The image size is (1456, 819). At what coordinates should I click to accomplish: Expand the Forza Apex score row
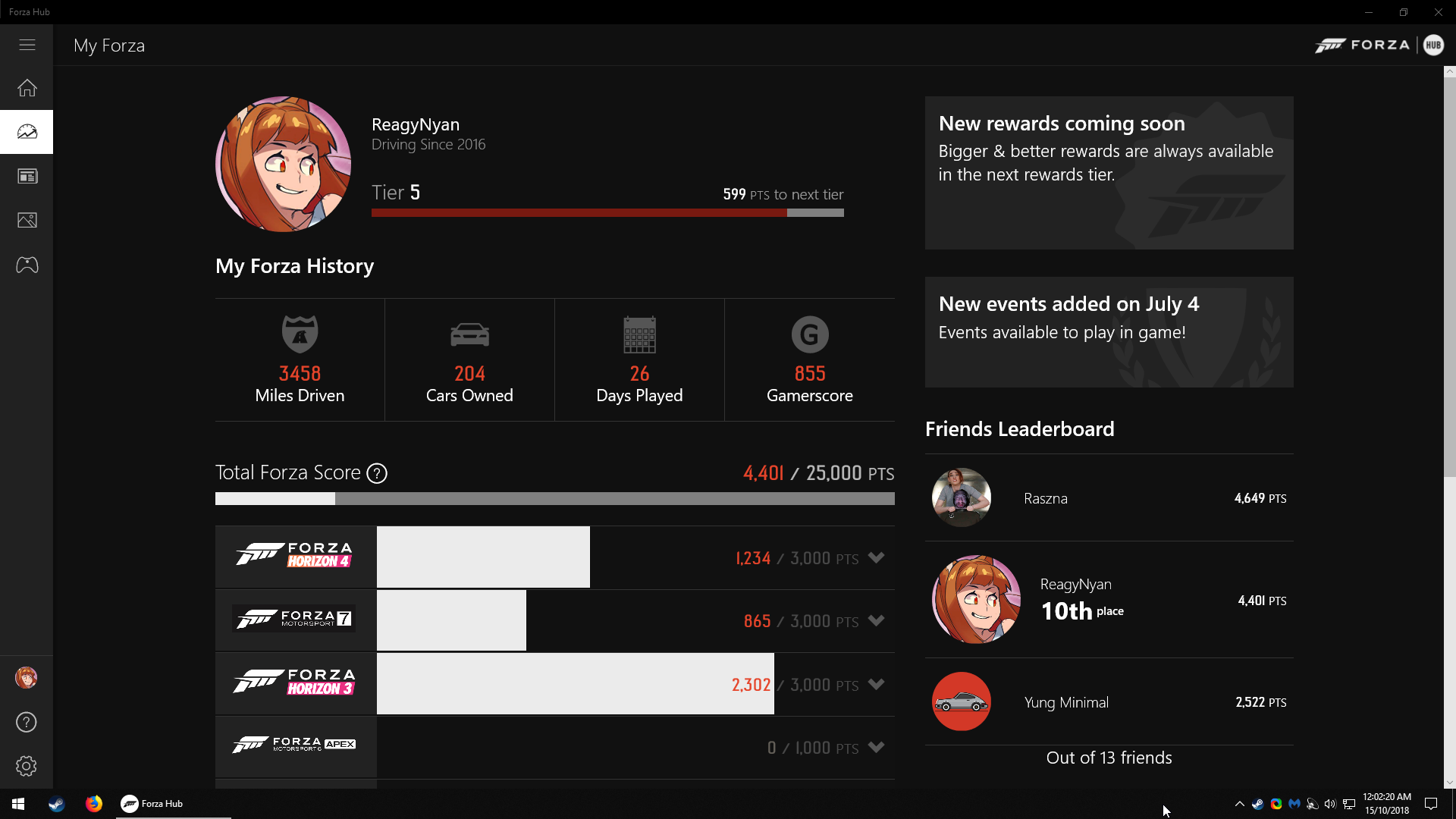876,747
